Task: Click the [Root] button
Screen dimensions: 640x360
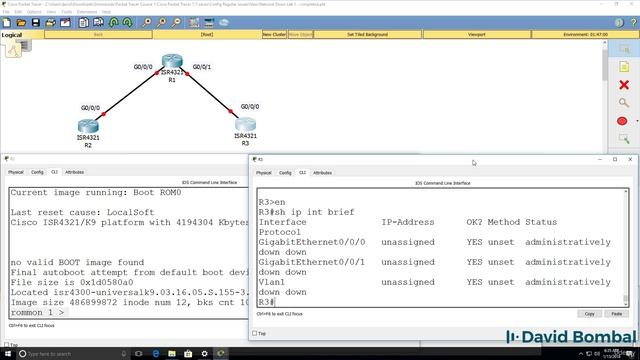Action: 207,35
